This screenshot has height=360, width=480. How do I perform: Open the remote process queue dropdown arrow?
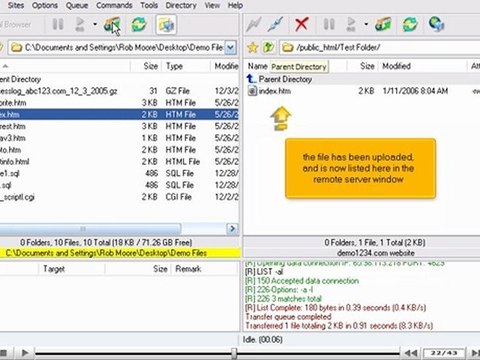coord(366,24)
